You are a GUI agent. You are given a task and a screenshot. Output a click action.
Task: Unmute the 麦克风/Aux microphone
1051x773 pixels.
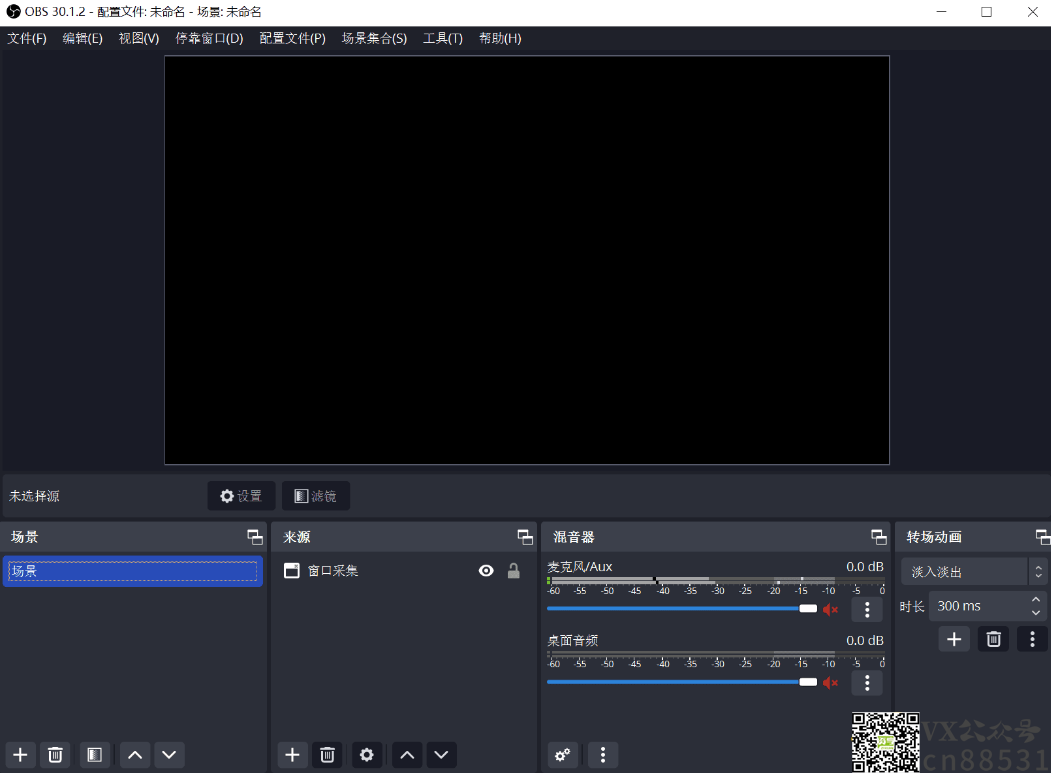[830, 608]
